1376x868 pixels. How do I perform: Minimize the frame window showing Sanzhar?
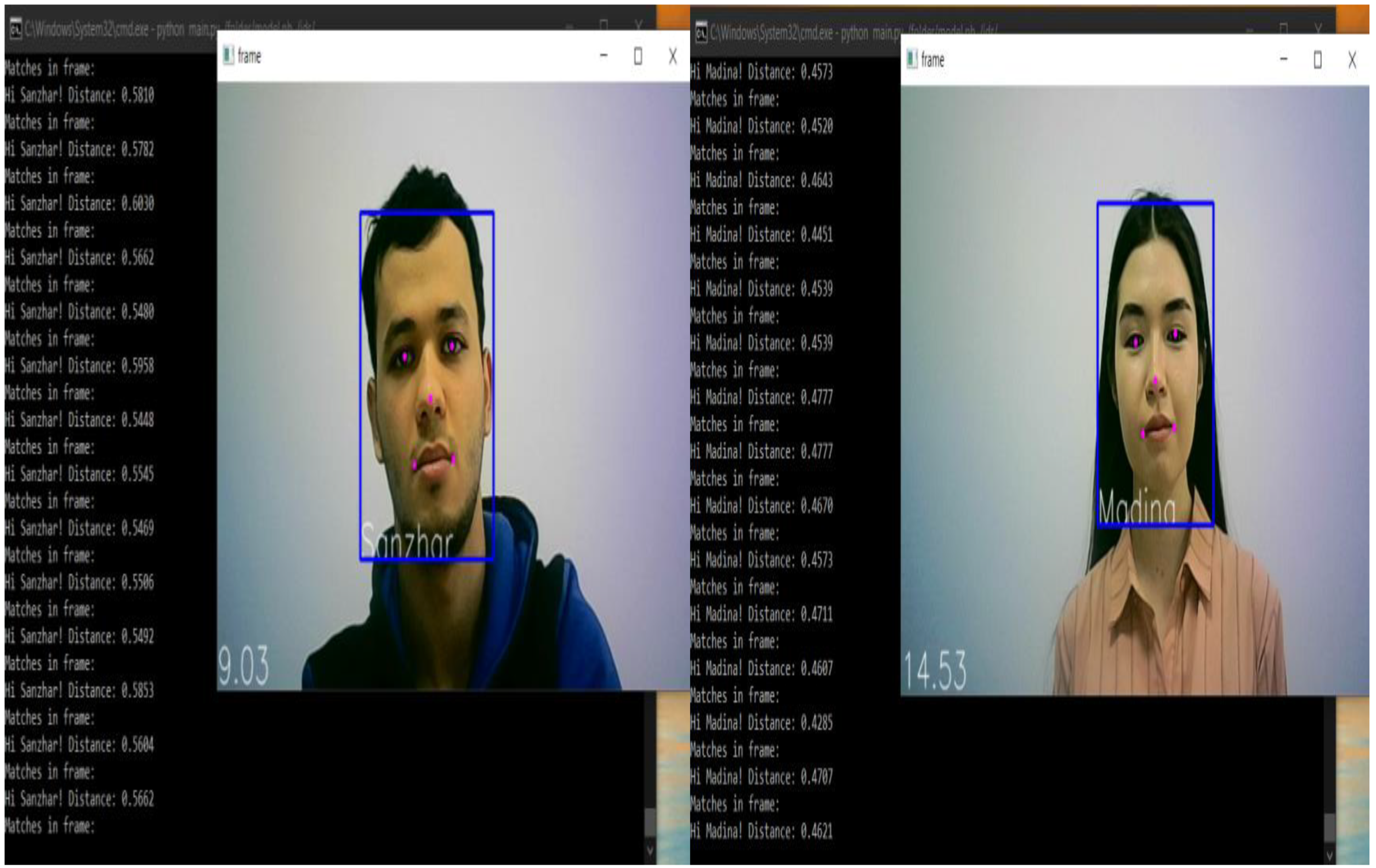(604, 55)
